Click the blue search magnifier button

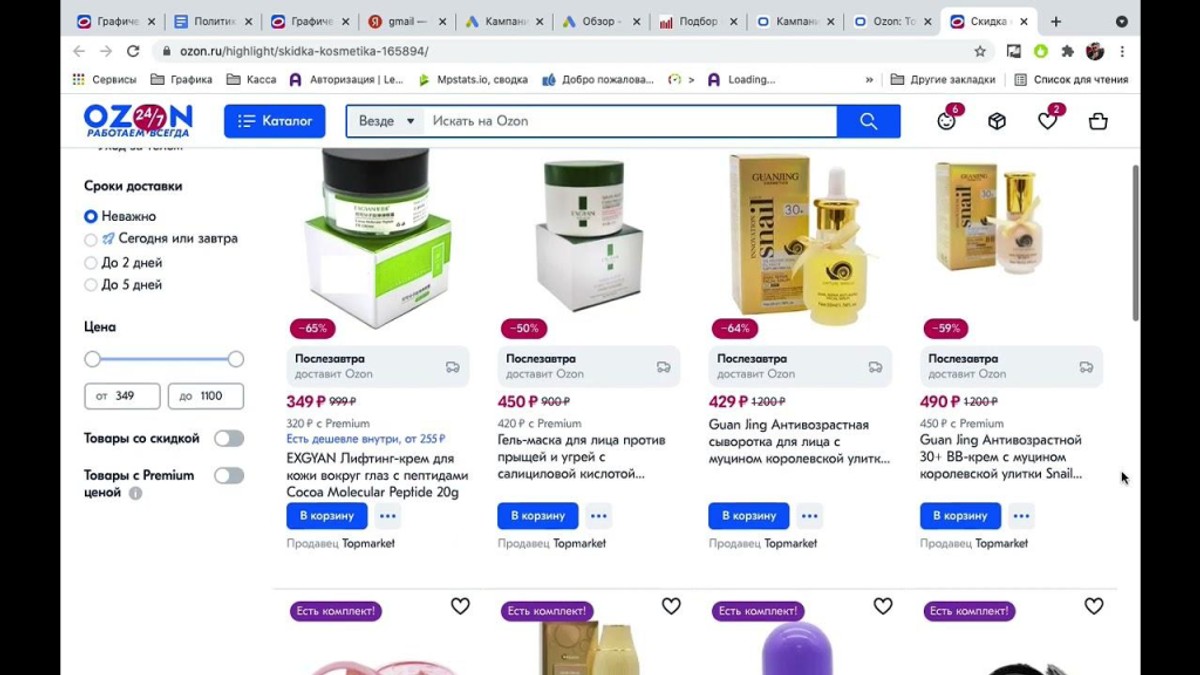click(868, 121)
